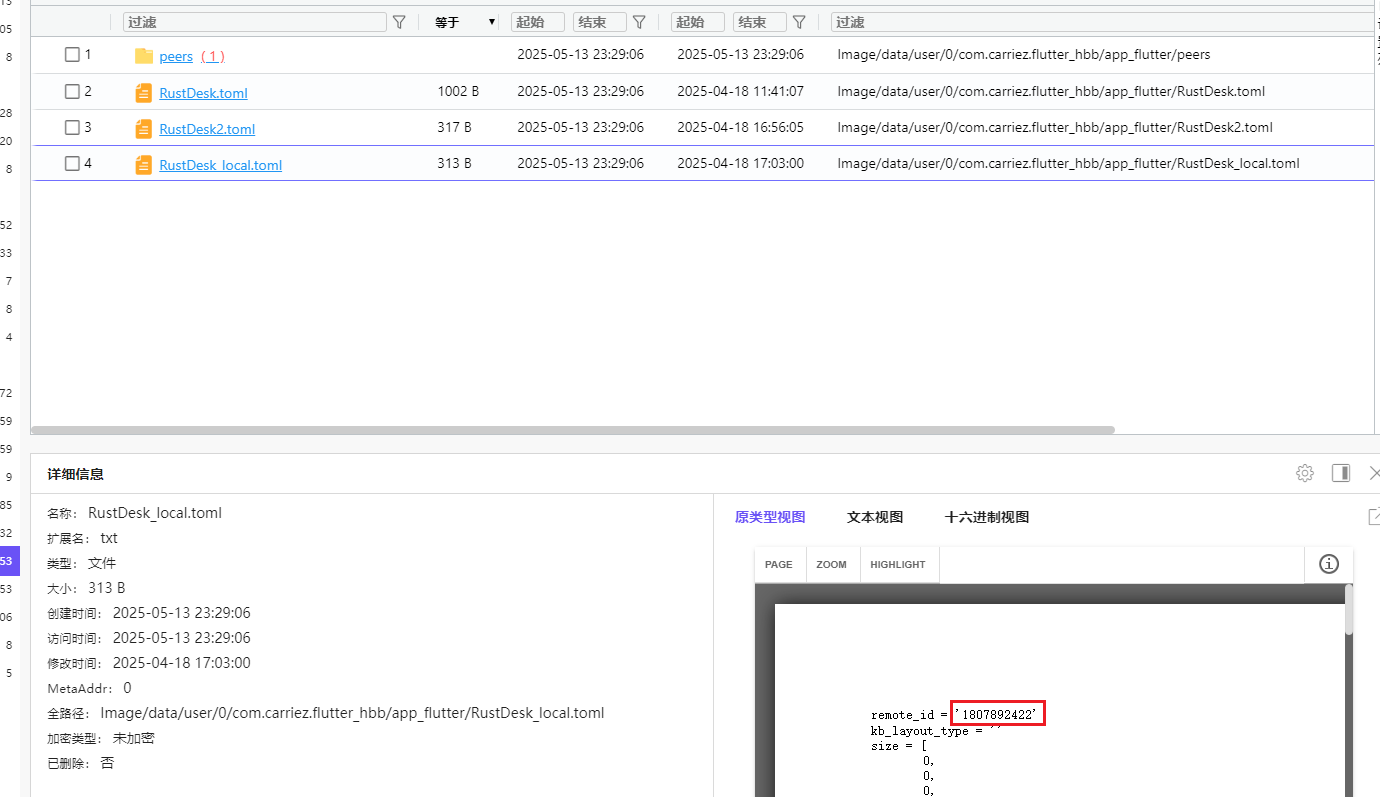Click the funnel icon beside the name filter
This screenshot has height=797, width=1380.
(399, 22)
